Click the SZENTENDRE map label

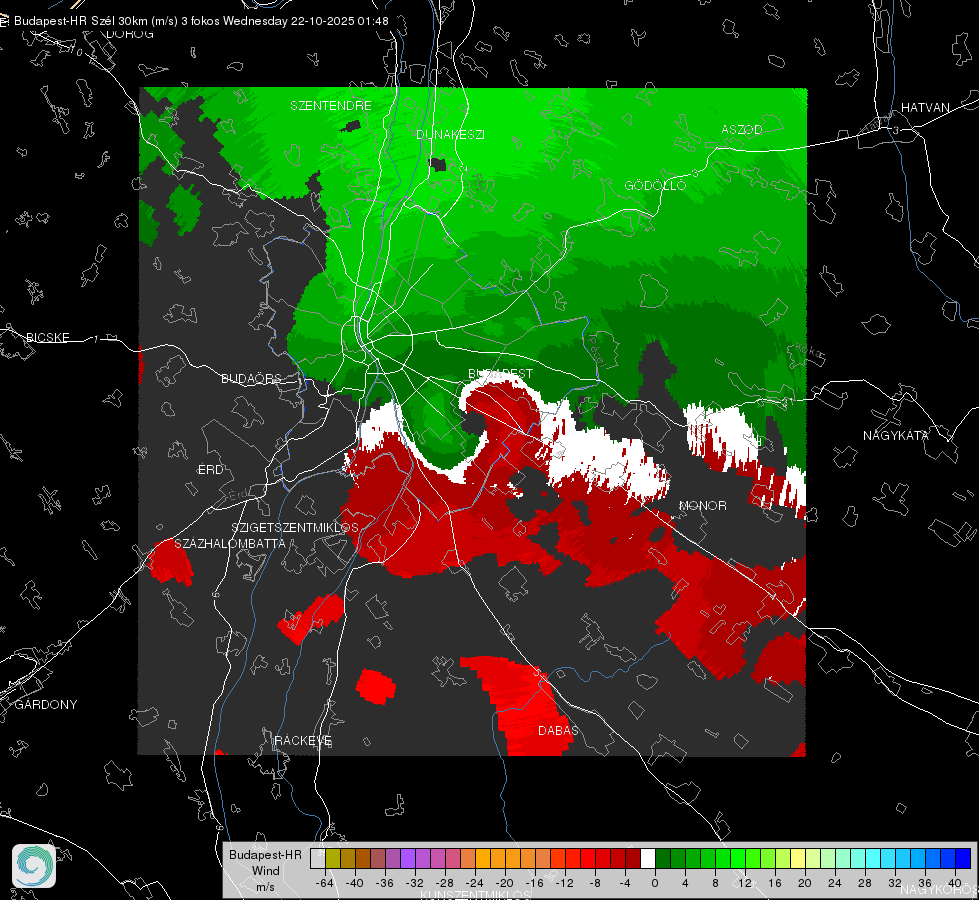coord(331,106)
